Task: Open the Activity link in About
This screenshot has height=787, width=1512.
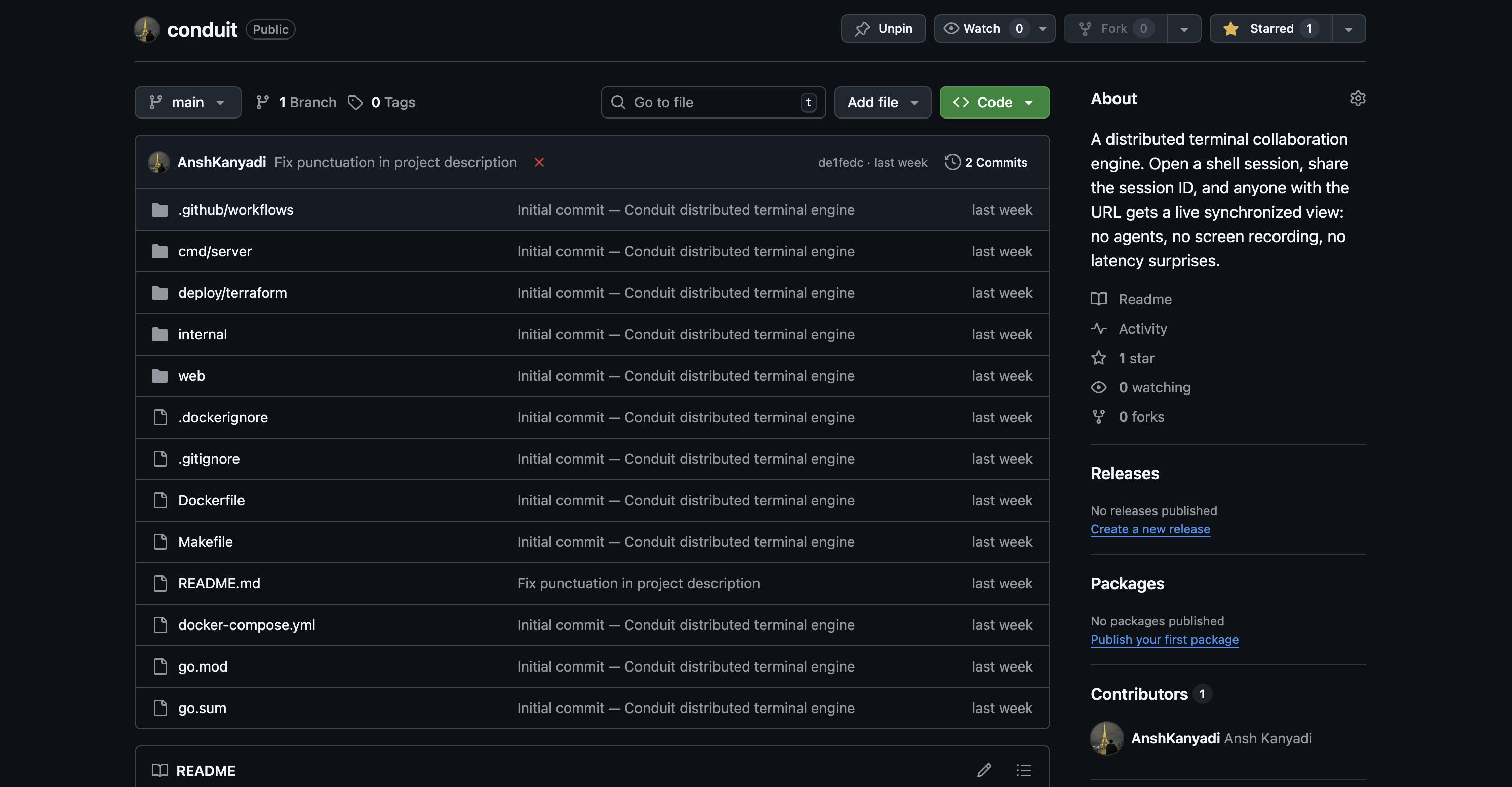Action: [x=1142, y=329]
